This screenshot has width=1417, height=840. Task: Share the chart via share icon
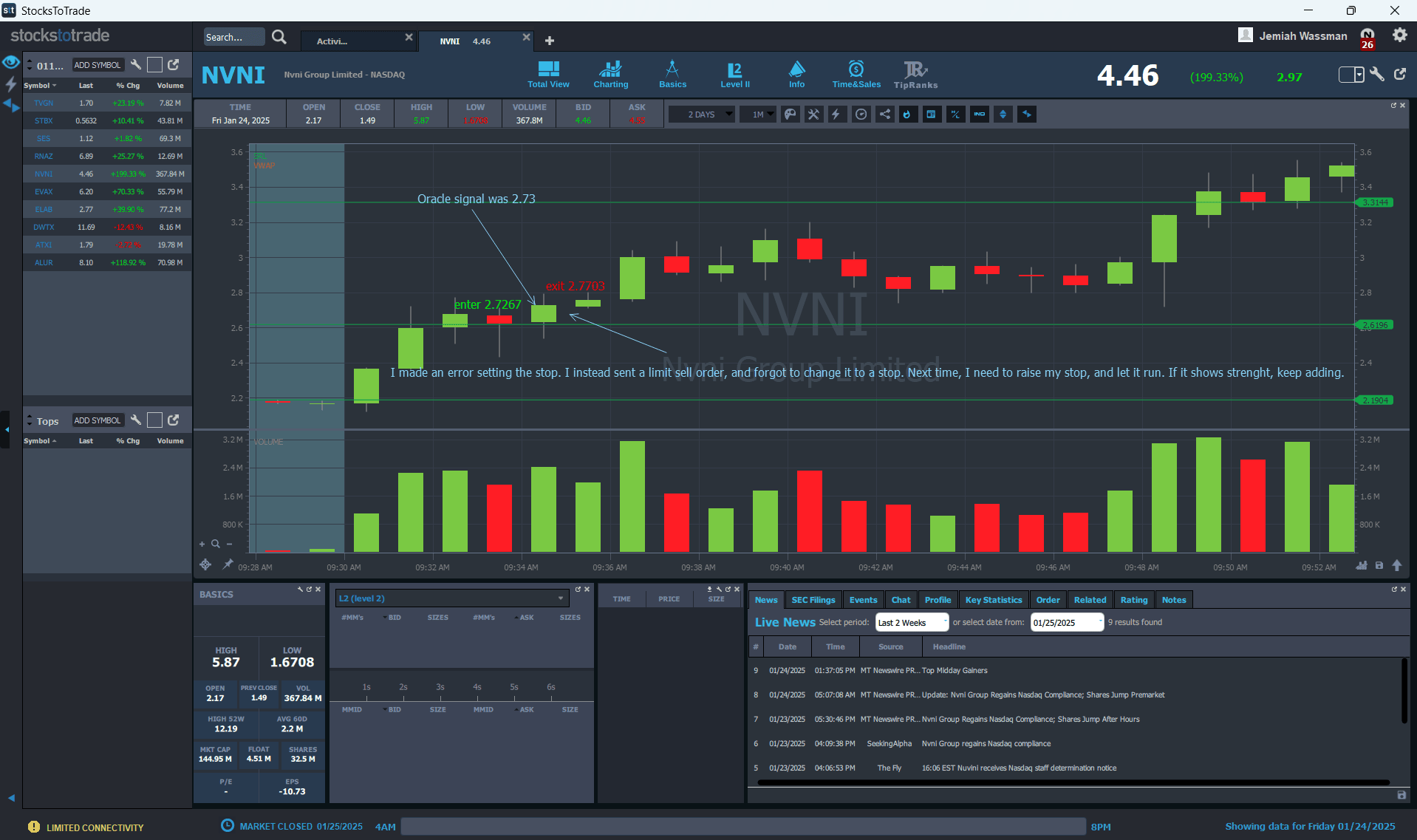884,115
